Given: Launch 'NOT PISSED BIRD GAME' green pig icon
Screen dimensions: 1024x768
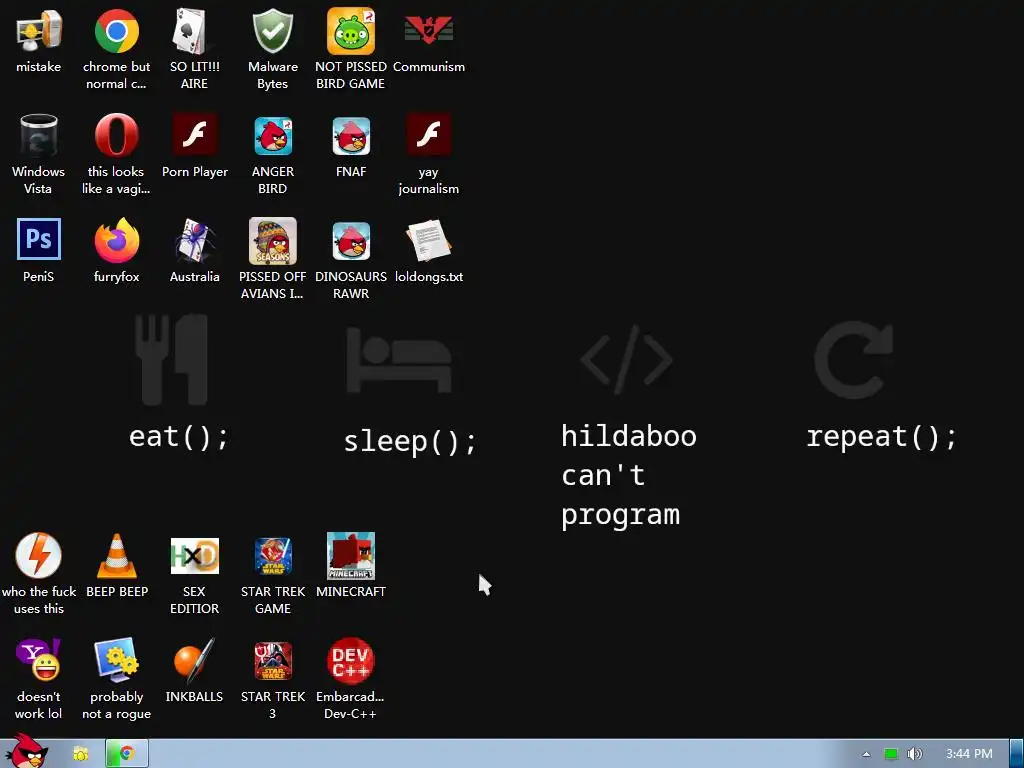Looking at the screenshot, I should pyautogui.click(x=351, y=31).
